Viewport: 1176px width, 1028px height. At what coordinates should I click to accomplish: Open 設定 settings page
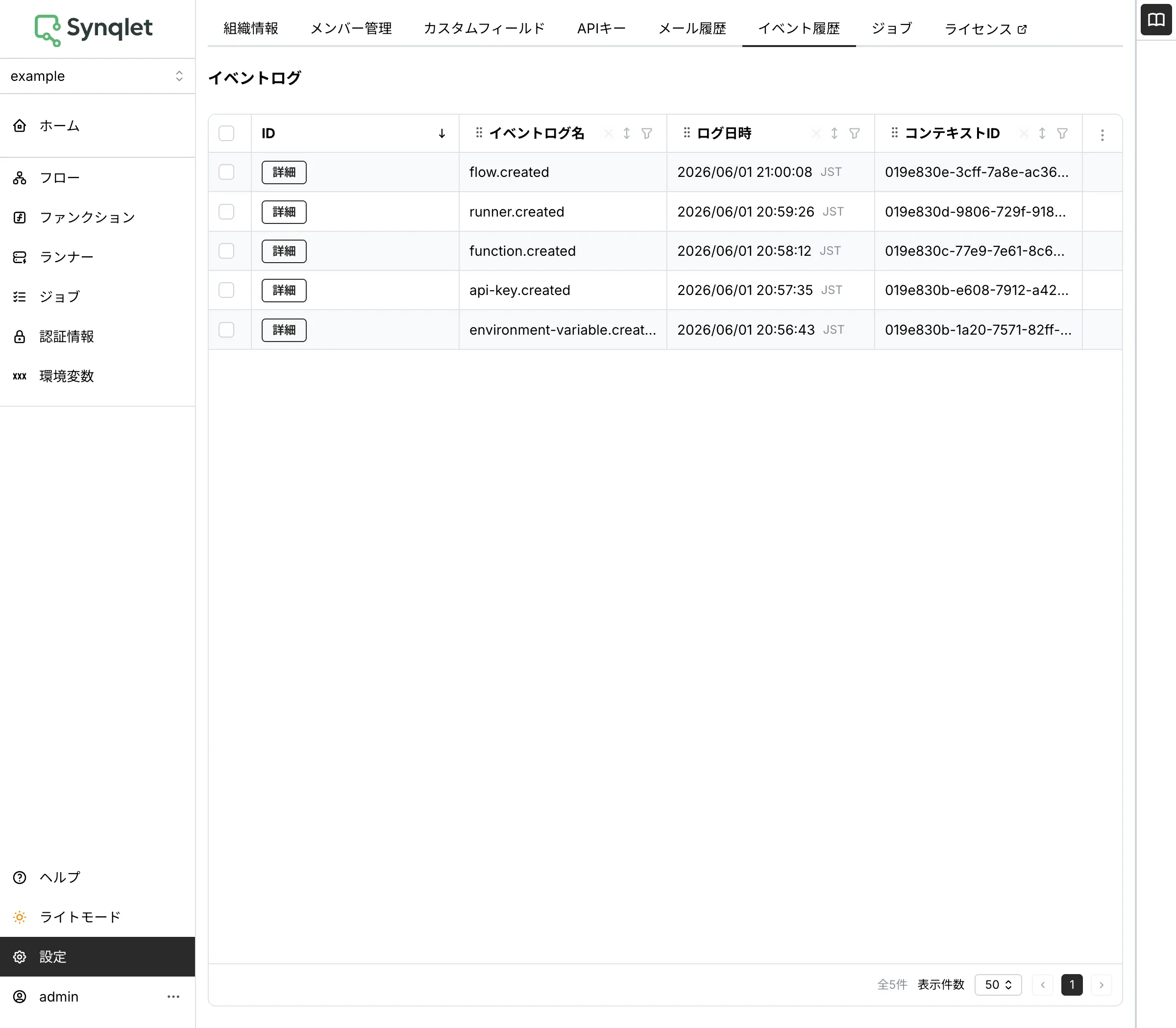tap(98, 956)
